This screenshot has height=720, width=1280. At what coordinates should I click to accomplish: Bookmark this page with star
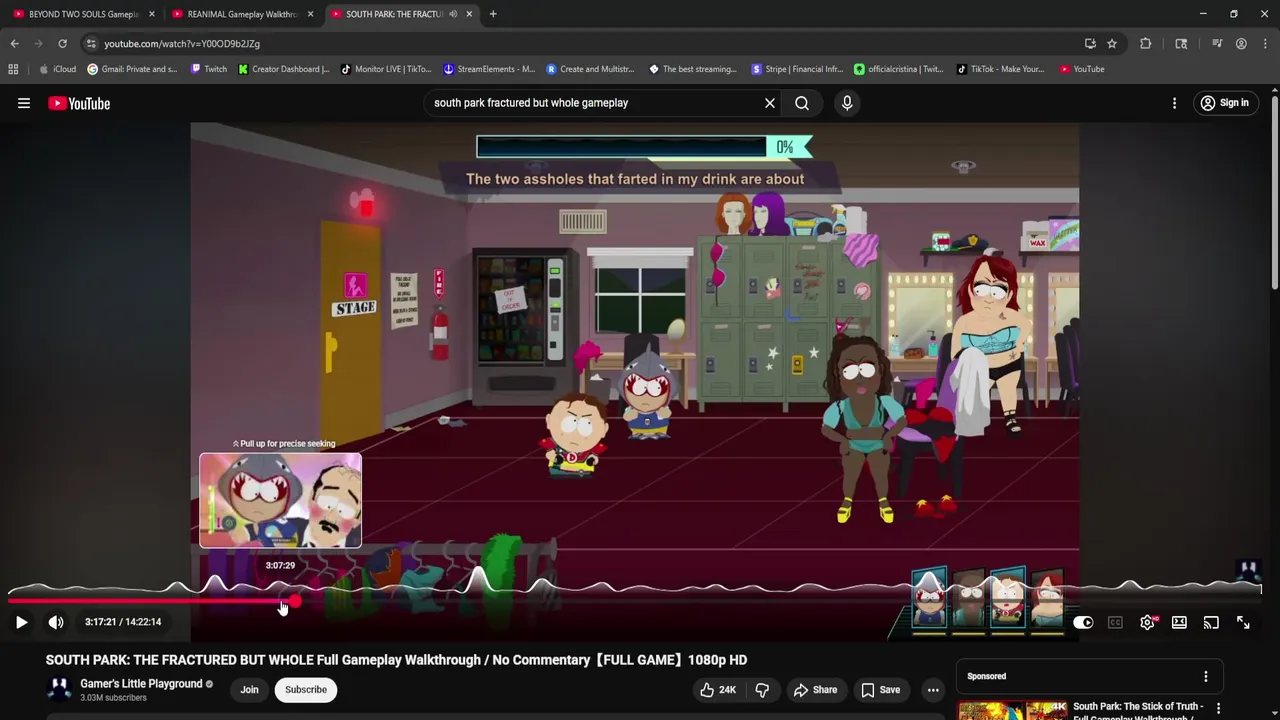[x=1112, y=44]
